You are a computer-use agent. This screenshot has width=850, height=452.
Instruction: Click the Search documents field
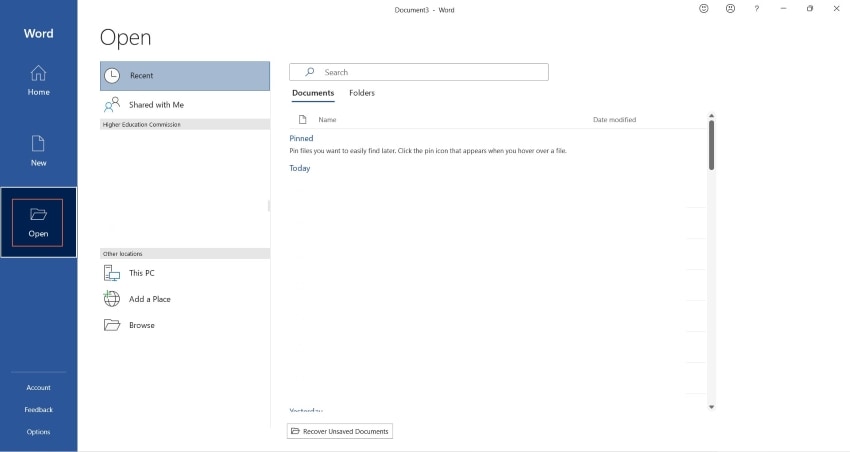click(x=418, y=72)
